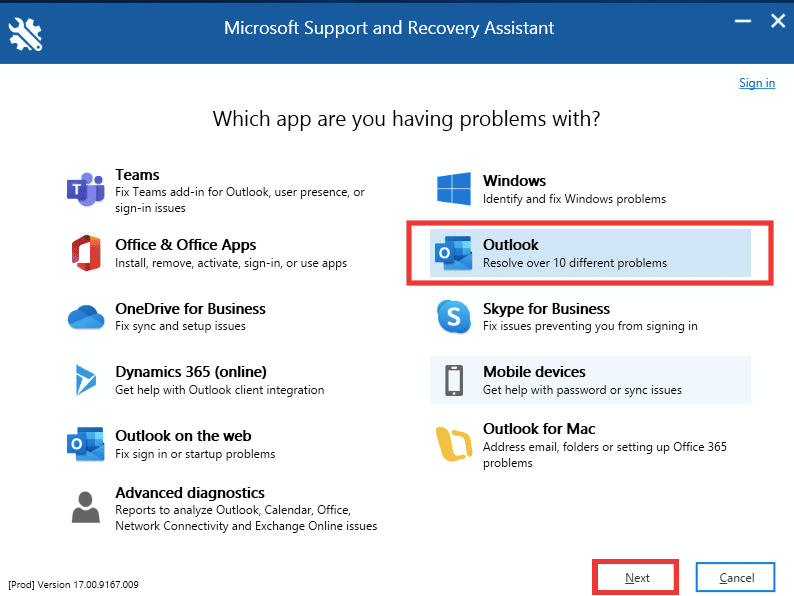The width and height of the screenshot is (794, 596).
Task: Click the Outlook on the web icon
Action: tap(86, 444)
